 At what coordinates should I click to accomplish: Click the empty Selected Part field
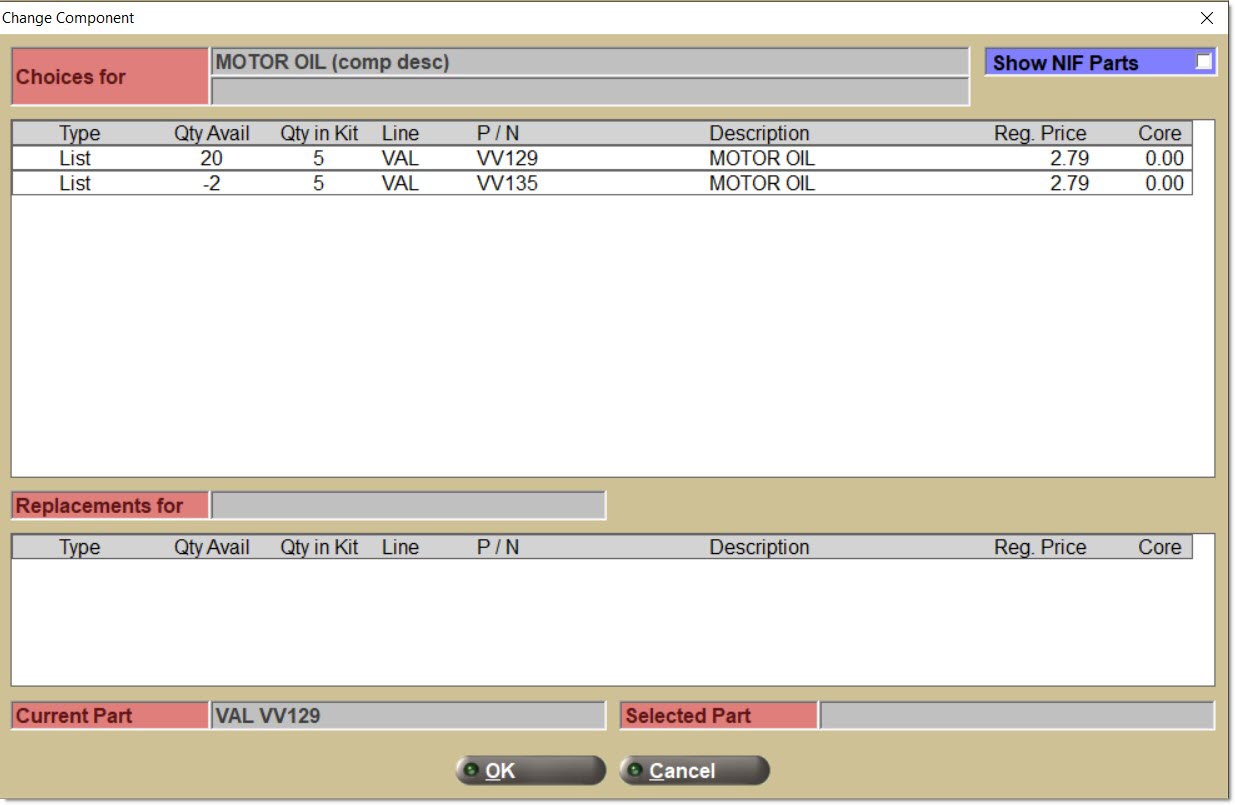(x=1016, y=715)
